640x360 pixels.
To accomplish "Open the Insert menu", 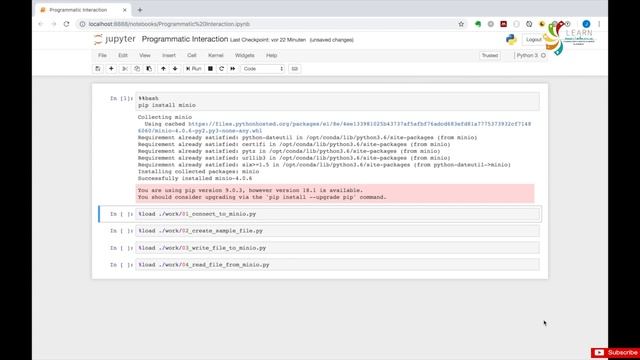I will coord(169,55).
